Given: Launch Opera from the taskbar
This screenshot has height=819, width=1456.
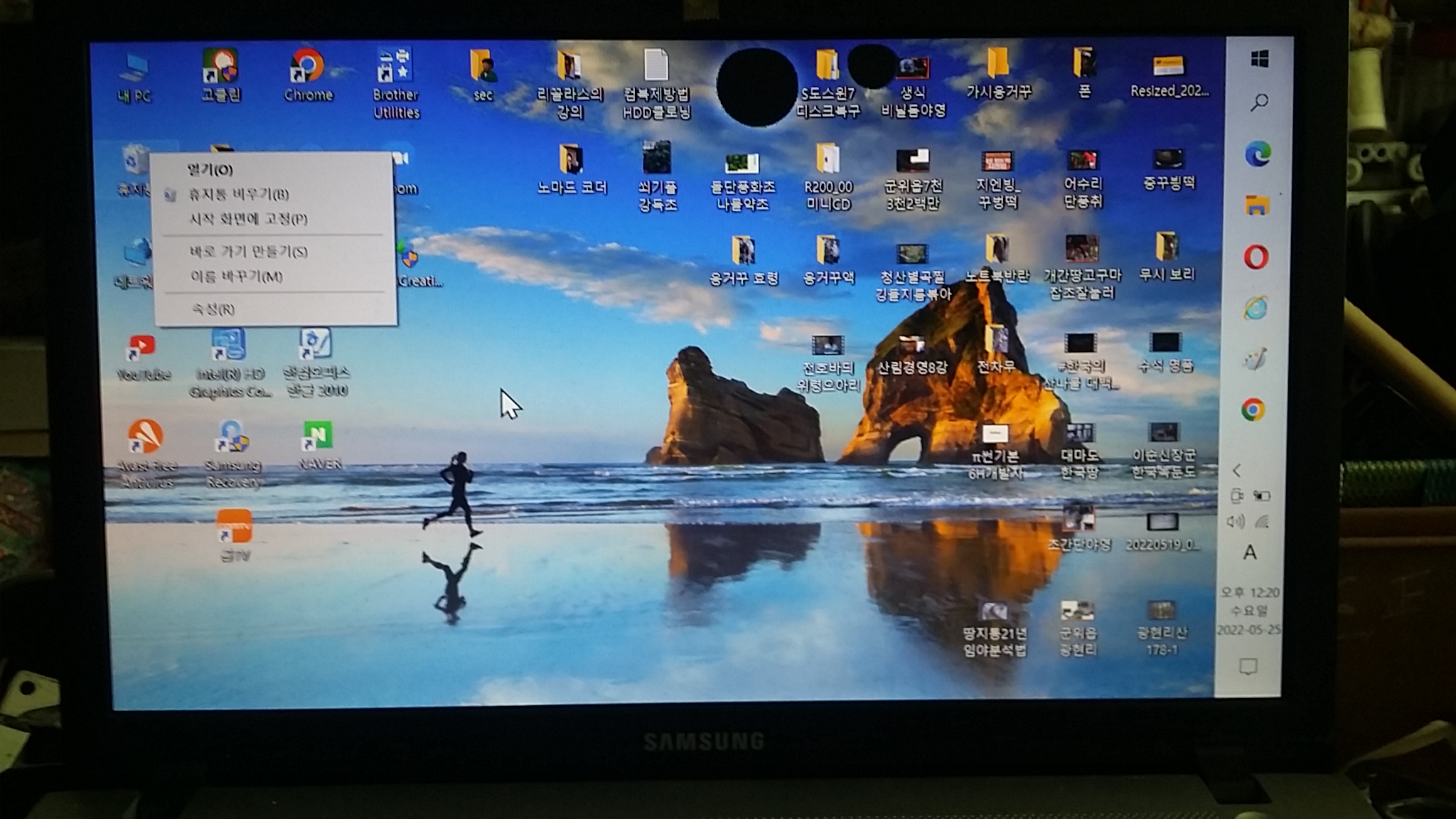Looking at the screenshot, I should pos(1256,257).
